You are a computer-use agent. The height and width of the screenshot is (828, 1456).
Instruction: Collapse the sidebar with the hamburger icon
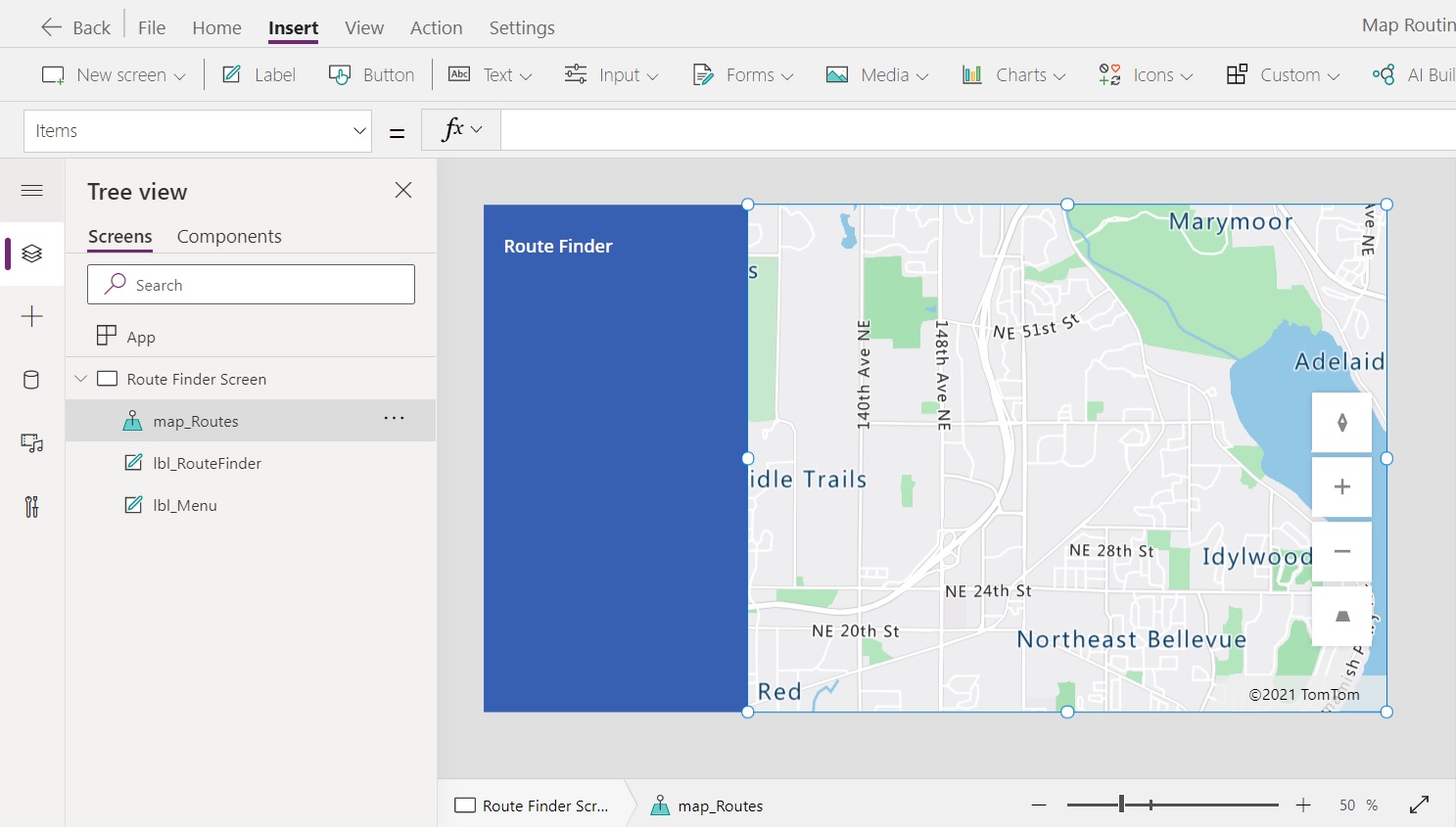32,190
